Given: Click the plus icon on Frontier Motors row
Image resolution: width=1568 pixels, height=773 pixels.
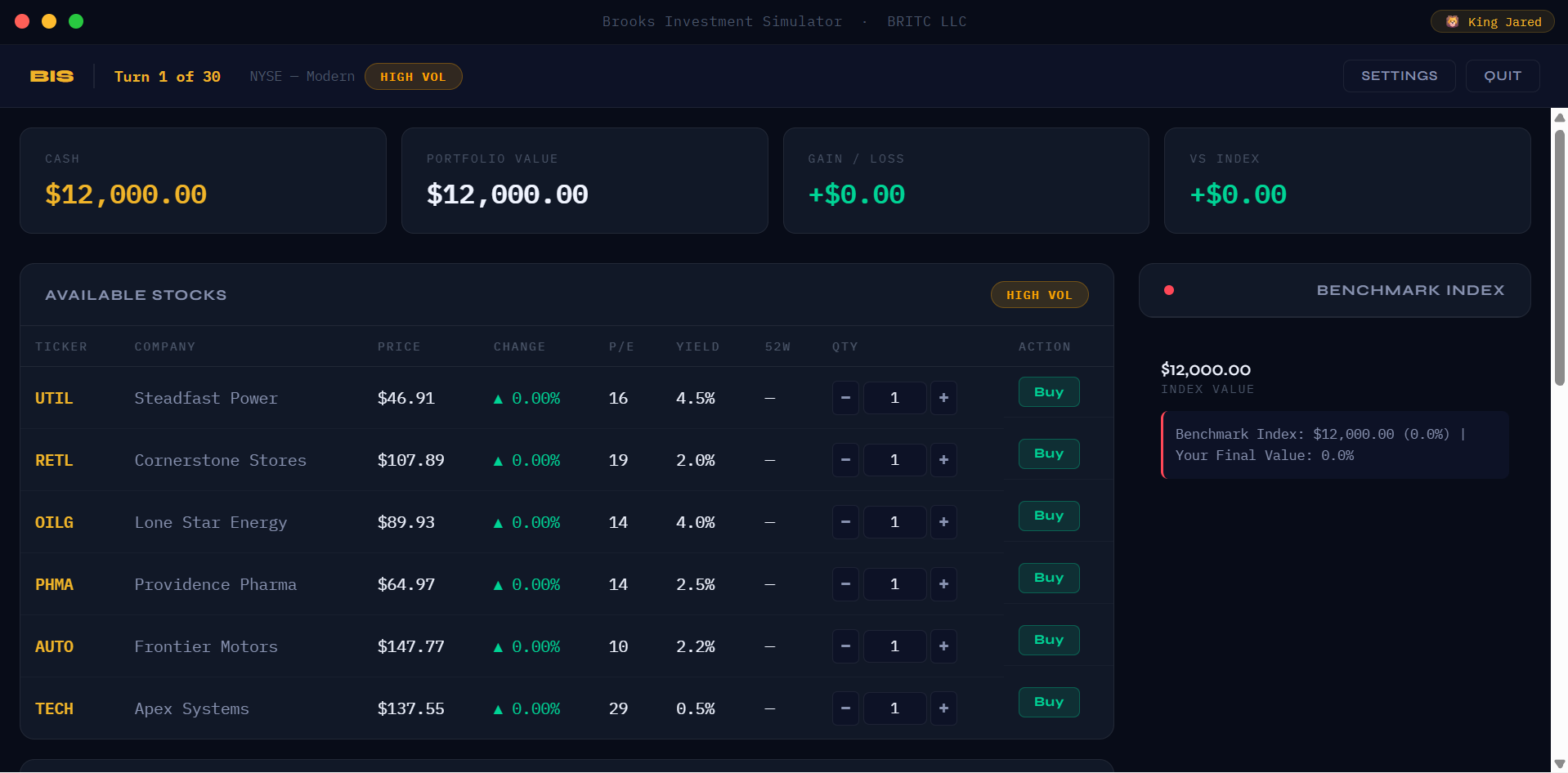Looking at the screenshot, I should [x=943, y=646].
